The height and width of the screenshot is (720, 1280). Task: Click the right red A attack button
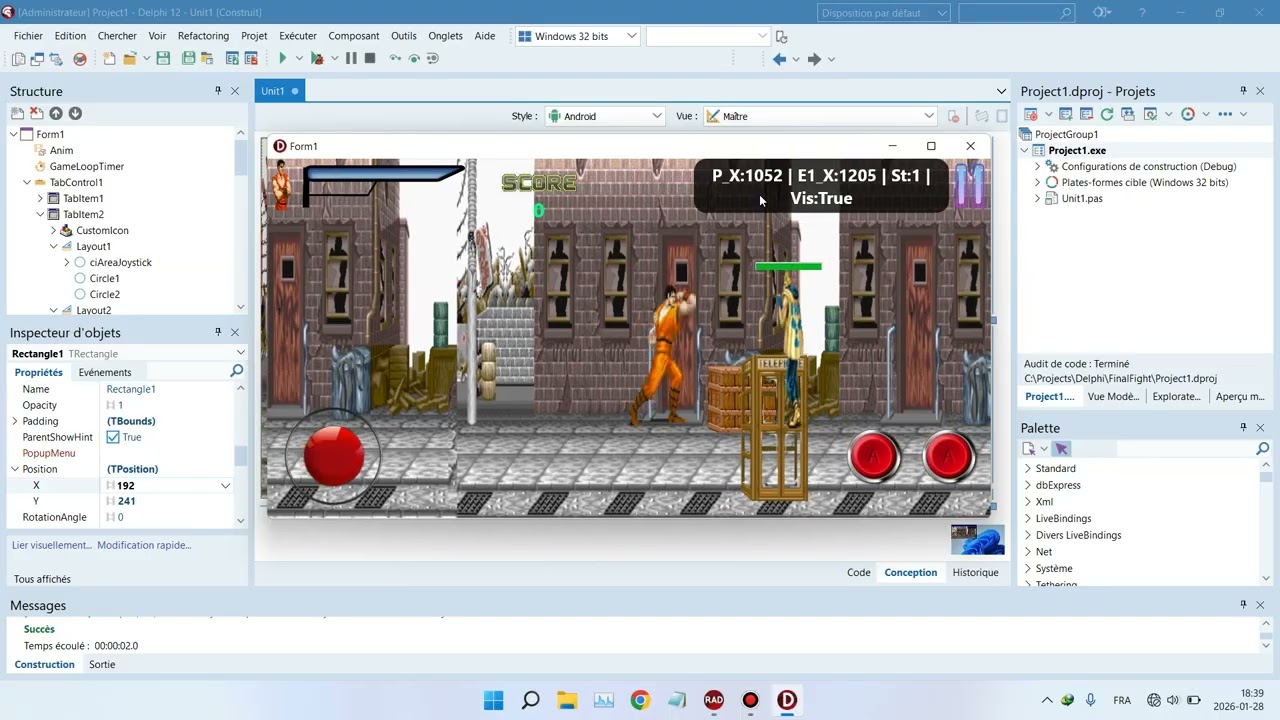coord(948,456)
